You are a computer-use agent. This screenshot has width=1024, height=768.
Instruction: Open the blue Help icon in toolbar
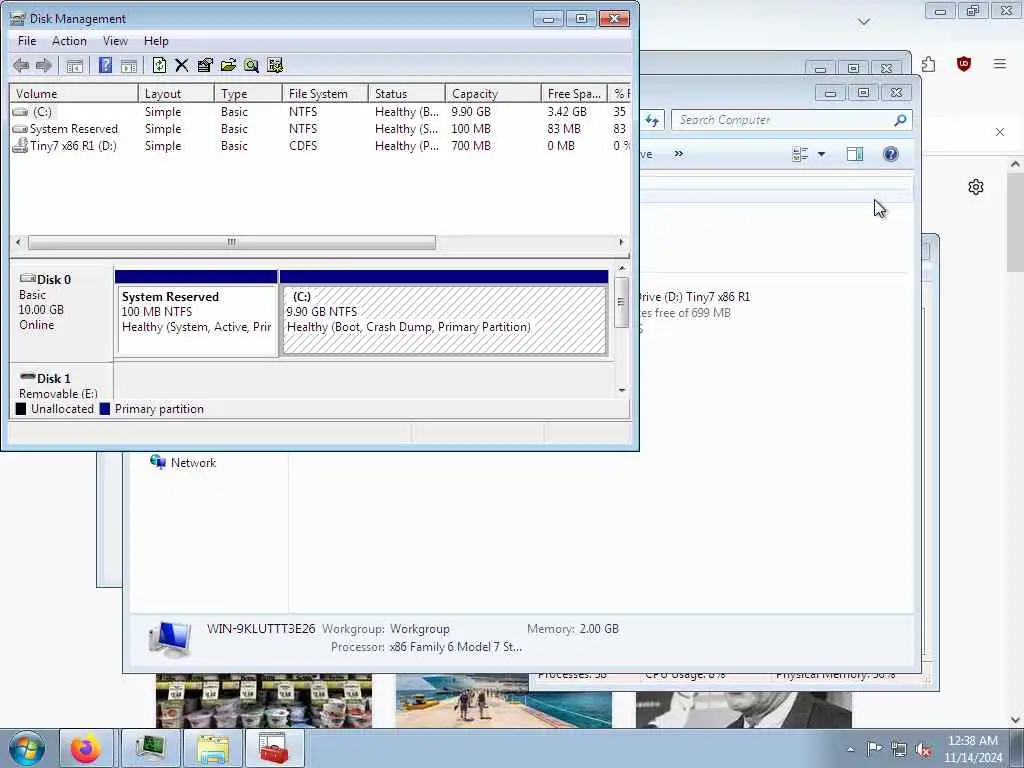[x=105, y=65]
